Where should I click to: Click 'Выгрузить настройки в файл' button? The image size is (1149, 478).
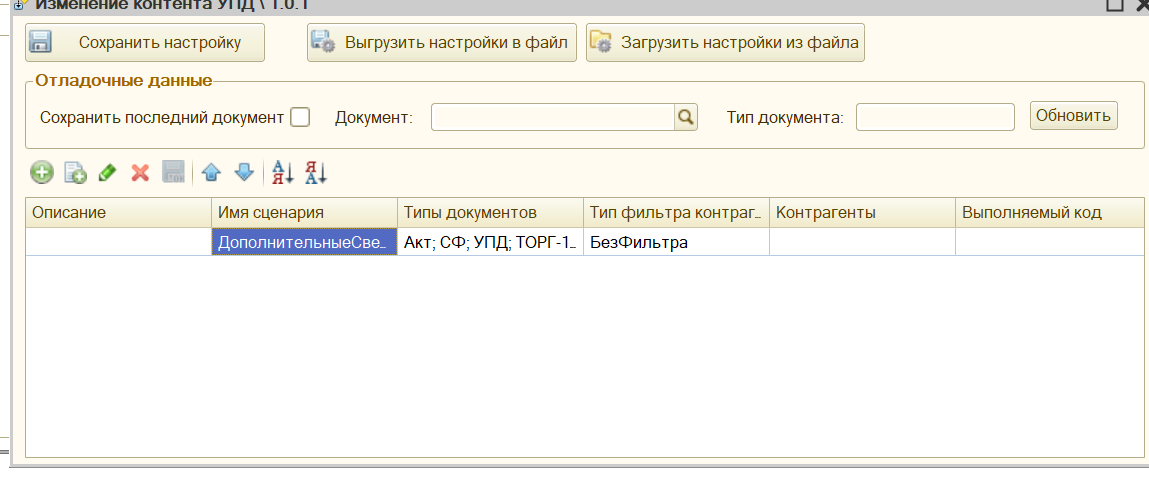point(441,43)
